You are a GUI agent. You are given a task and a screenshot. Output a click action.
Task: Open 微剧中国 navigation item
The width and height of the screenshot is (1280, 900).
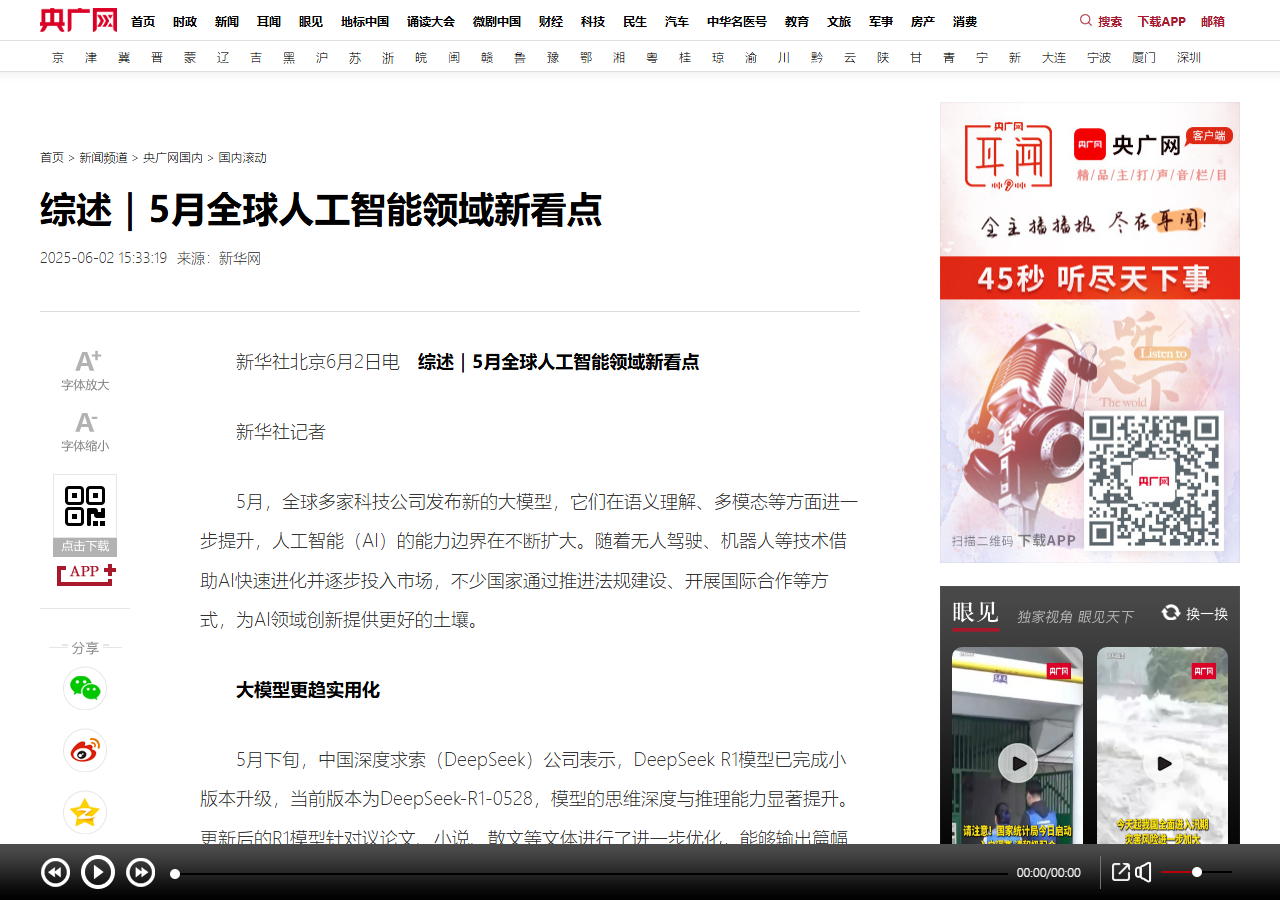pos(497,21)
